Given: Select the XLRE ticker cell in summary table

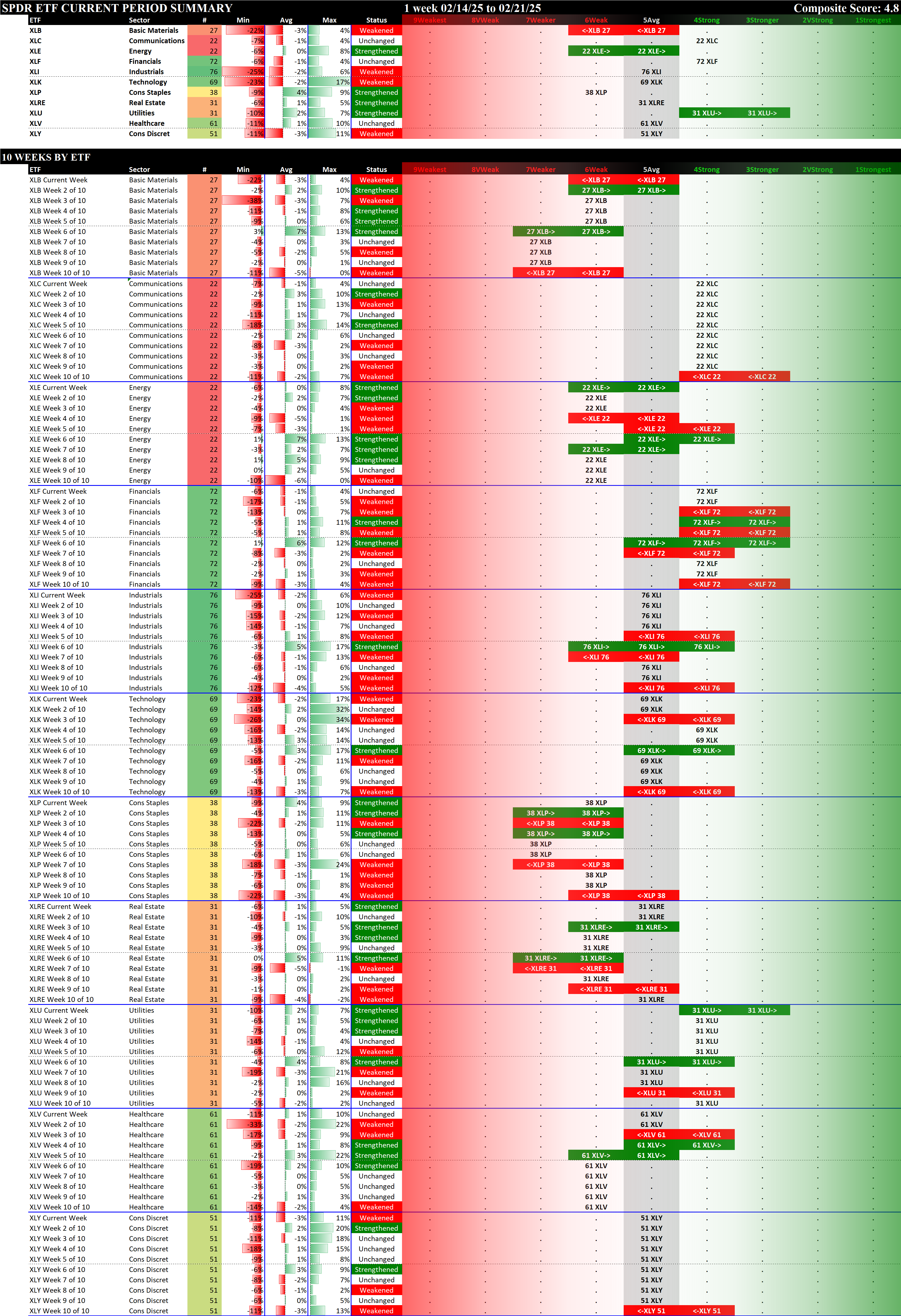Looking at the screenshot, I should pyautogui.click(x=37, y=103).
